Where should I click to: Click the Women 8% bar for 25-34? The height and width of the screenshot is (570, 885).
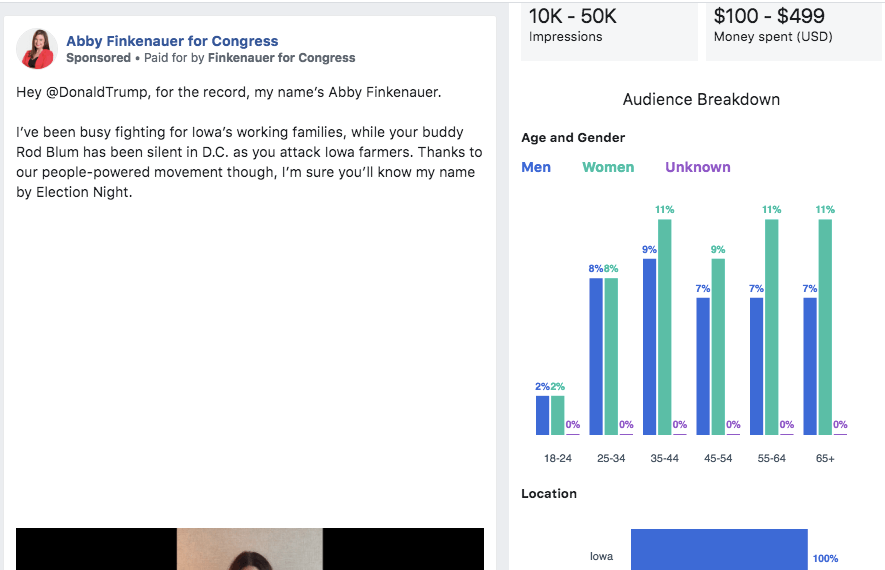(611, 356)
